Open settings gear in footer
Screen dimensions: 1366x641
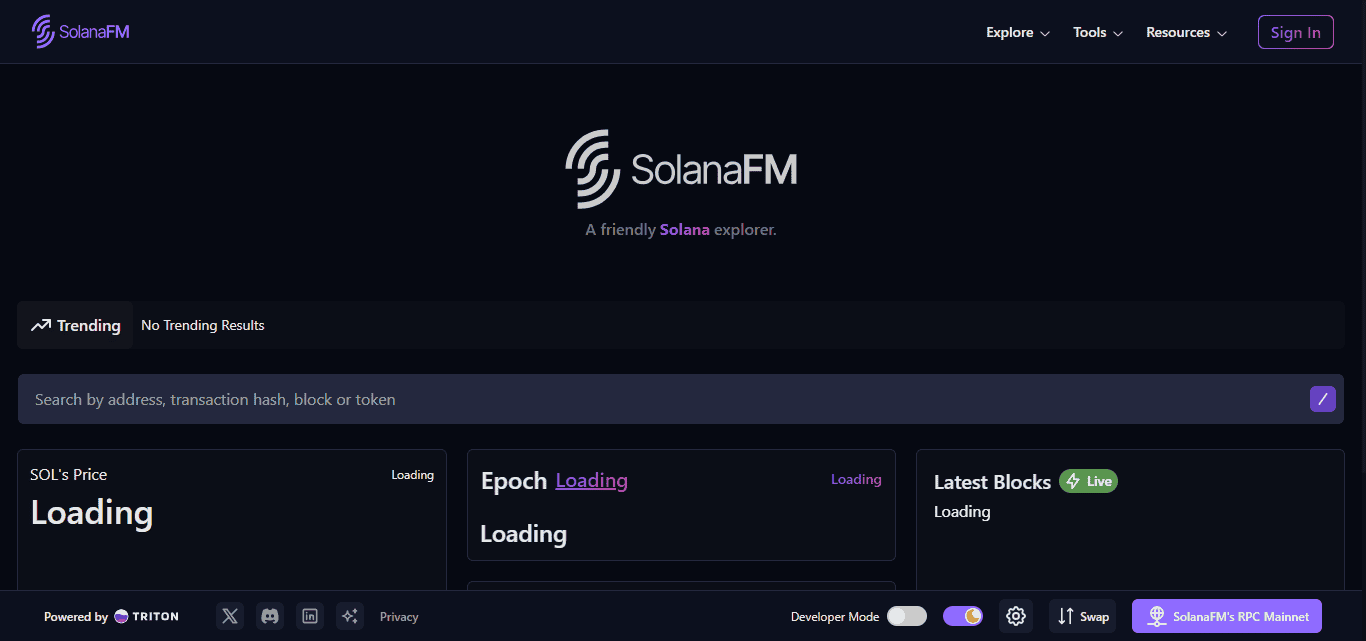(x=1016, y=616)
